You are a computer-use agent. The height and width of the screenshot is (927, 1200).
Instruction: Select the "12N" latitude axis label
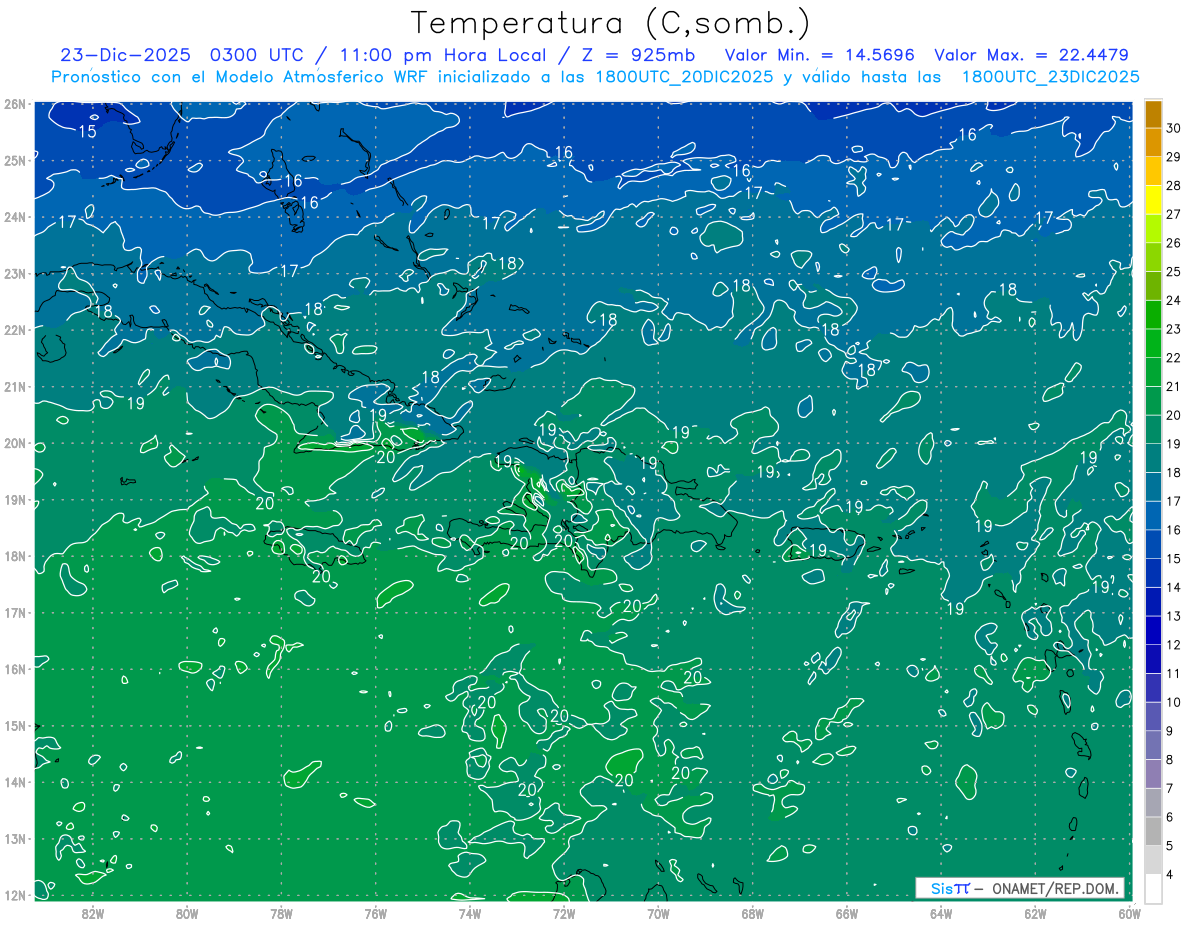point(14,895)
